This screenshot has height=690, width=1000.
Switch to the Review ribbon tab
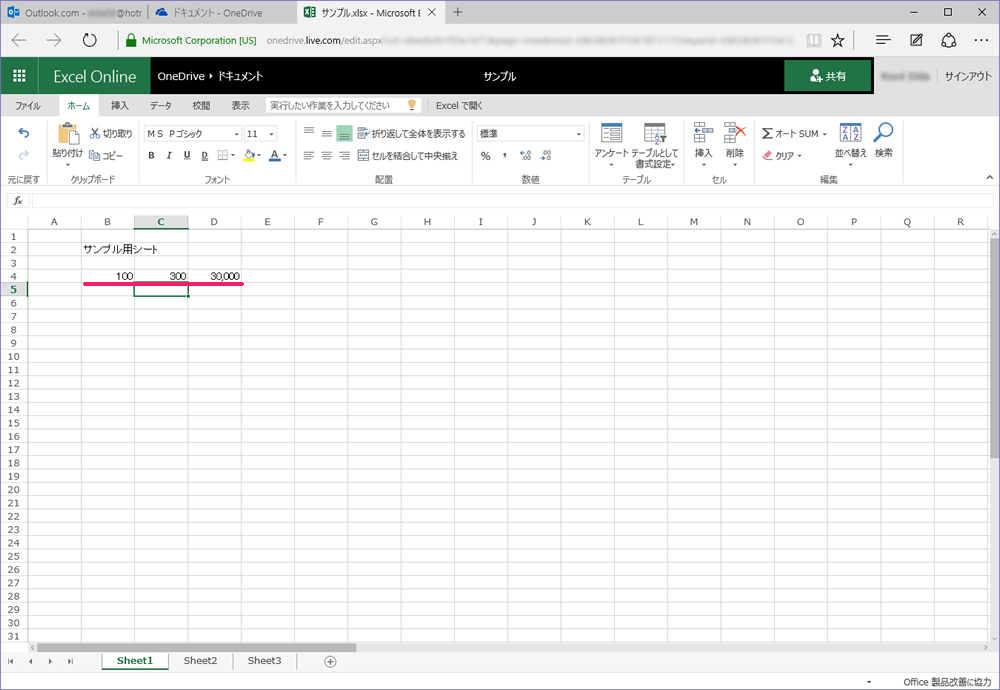[x=201, y=105]
